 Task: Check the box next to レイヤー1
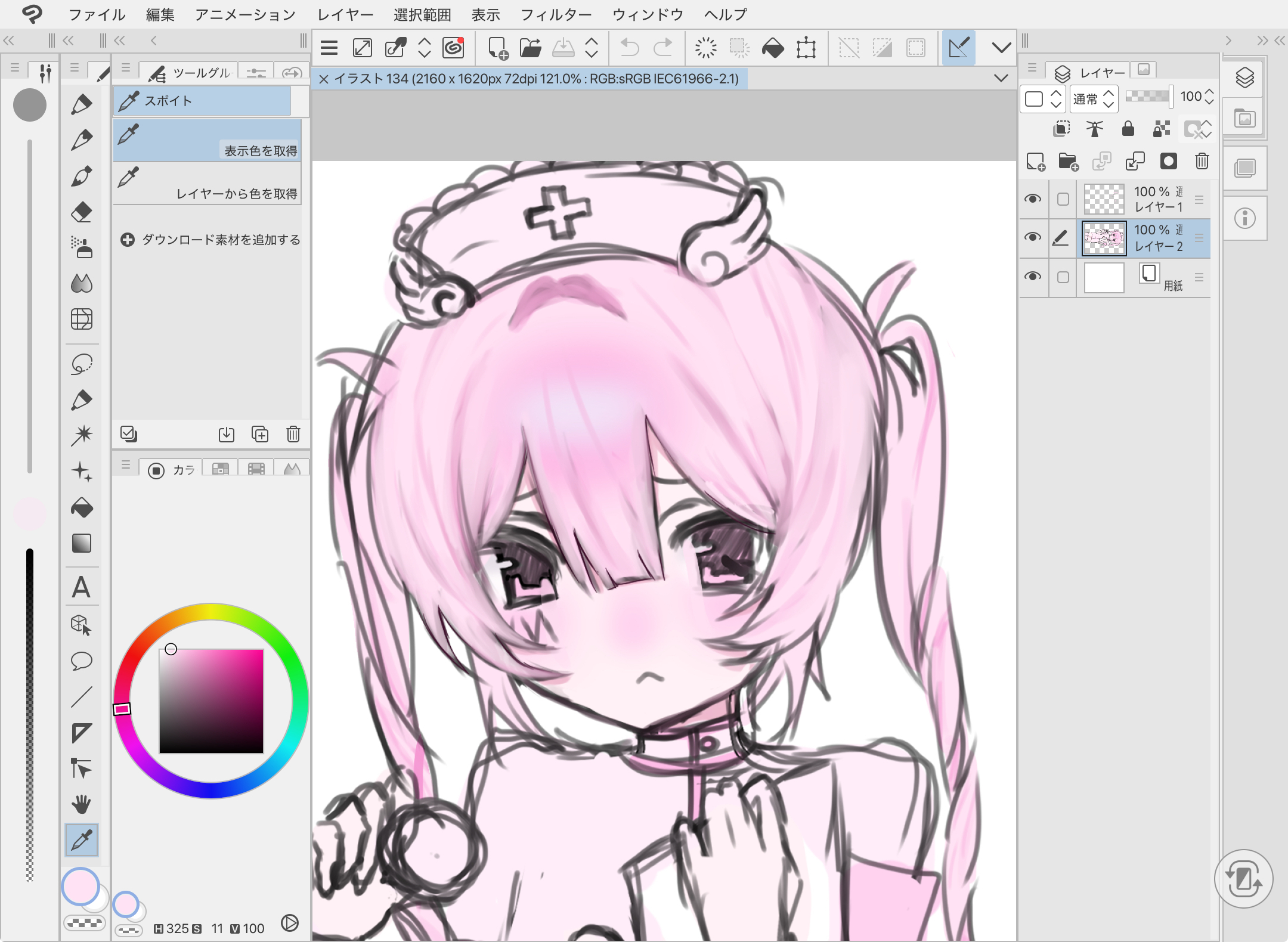tap(1063, 199)
